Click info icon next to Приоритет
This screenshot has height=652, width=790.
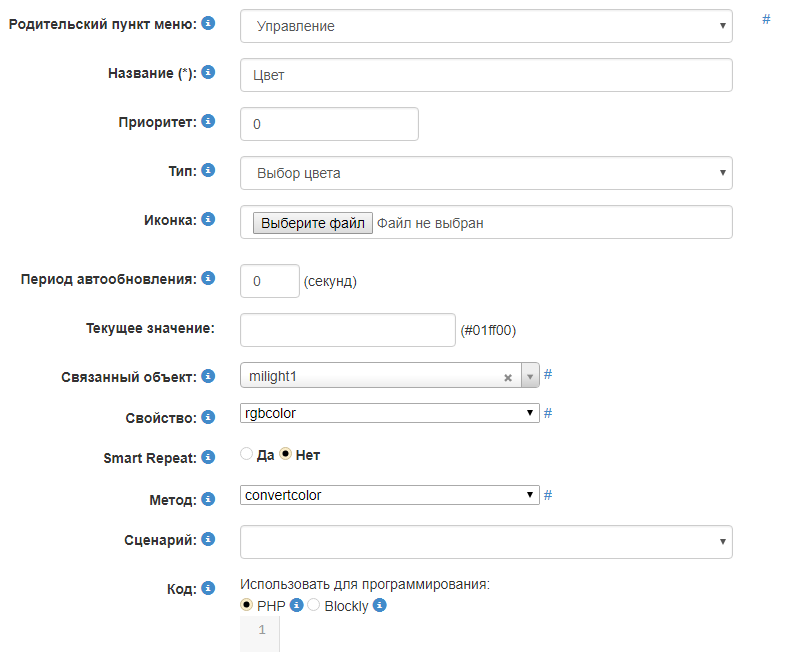click(208, 121)
